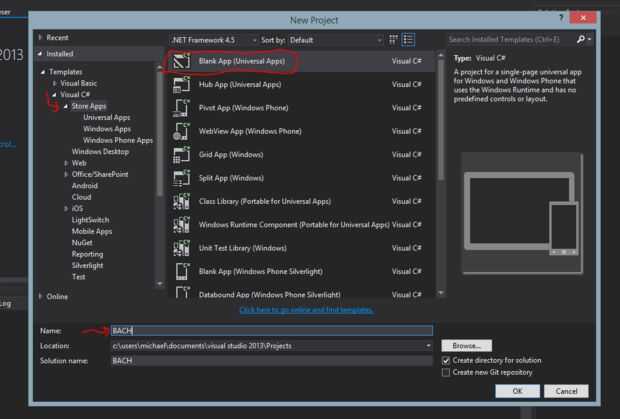Image resolution: width=620 pixels, height=419 pixels.
Task: Collapse the Templates tree node
Action: (x=43, y=72)
